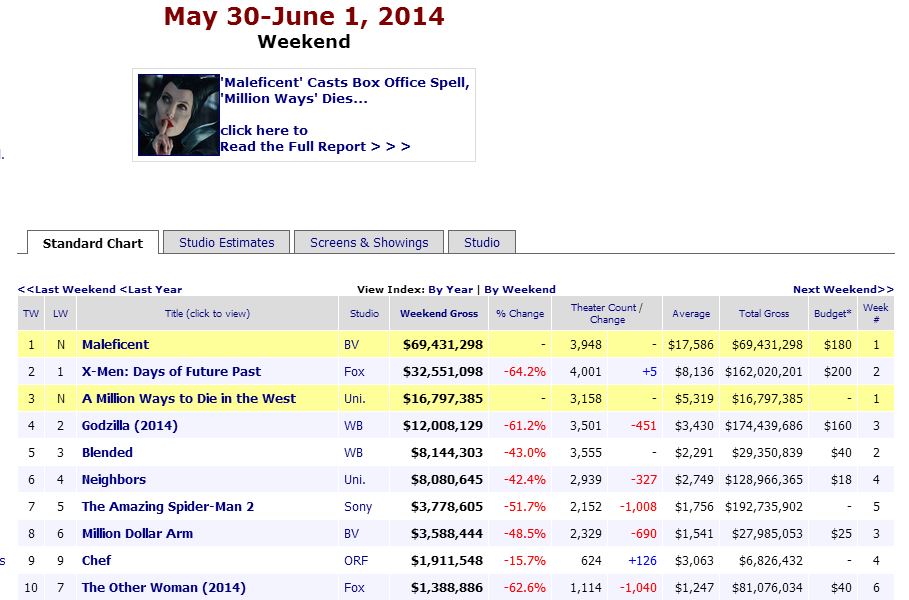Sort by Total Gross column header
Image resolution: width=909 pixels, height=600 pixels.
(764, 314)
